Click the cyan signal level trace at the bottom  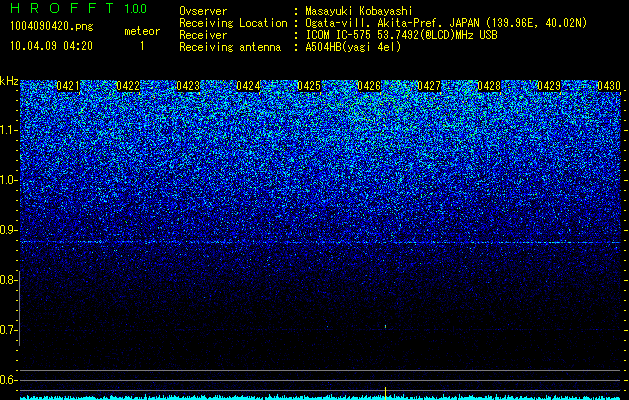pyautogui.click(x=320, y=398)
